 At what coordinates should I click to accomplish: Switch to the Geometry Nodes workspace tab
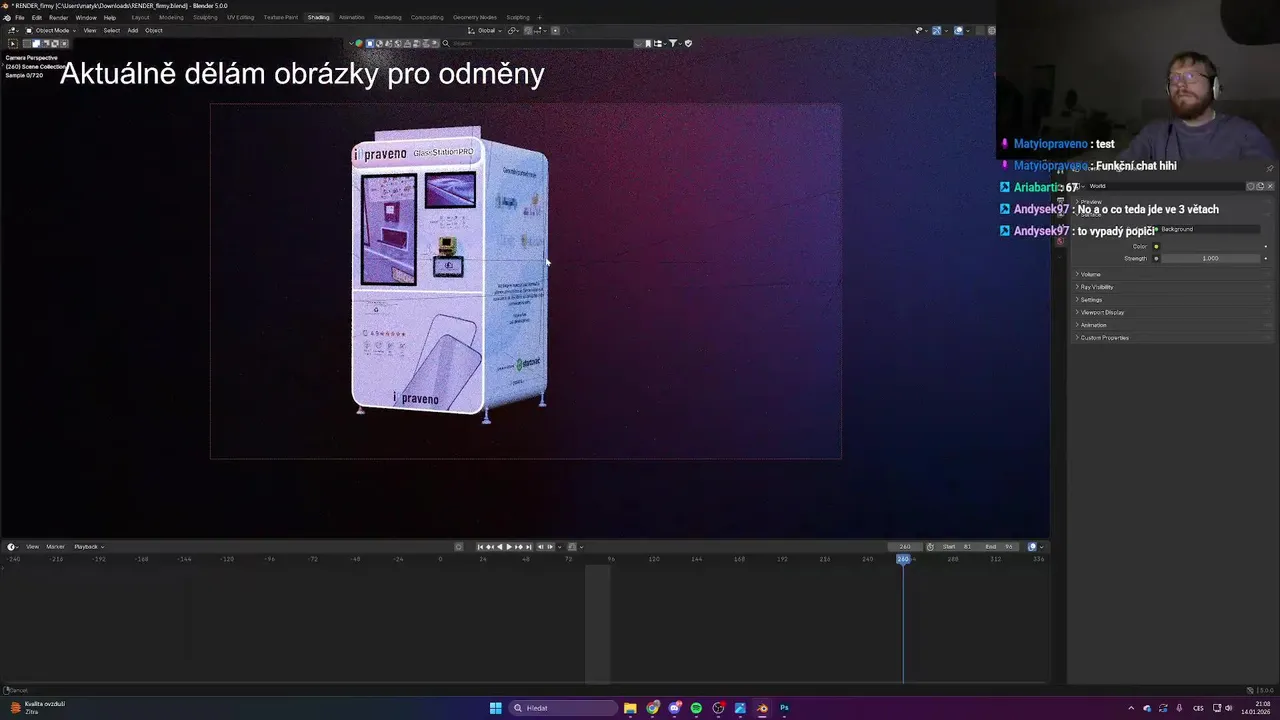pos(475,17)
